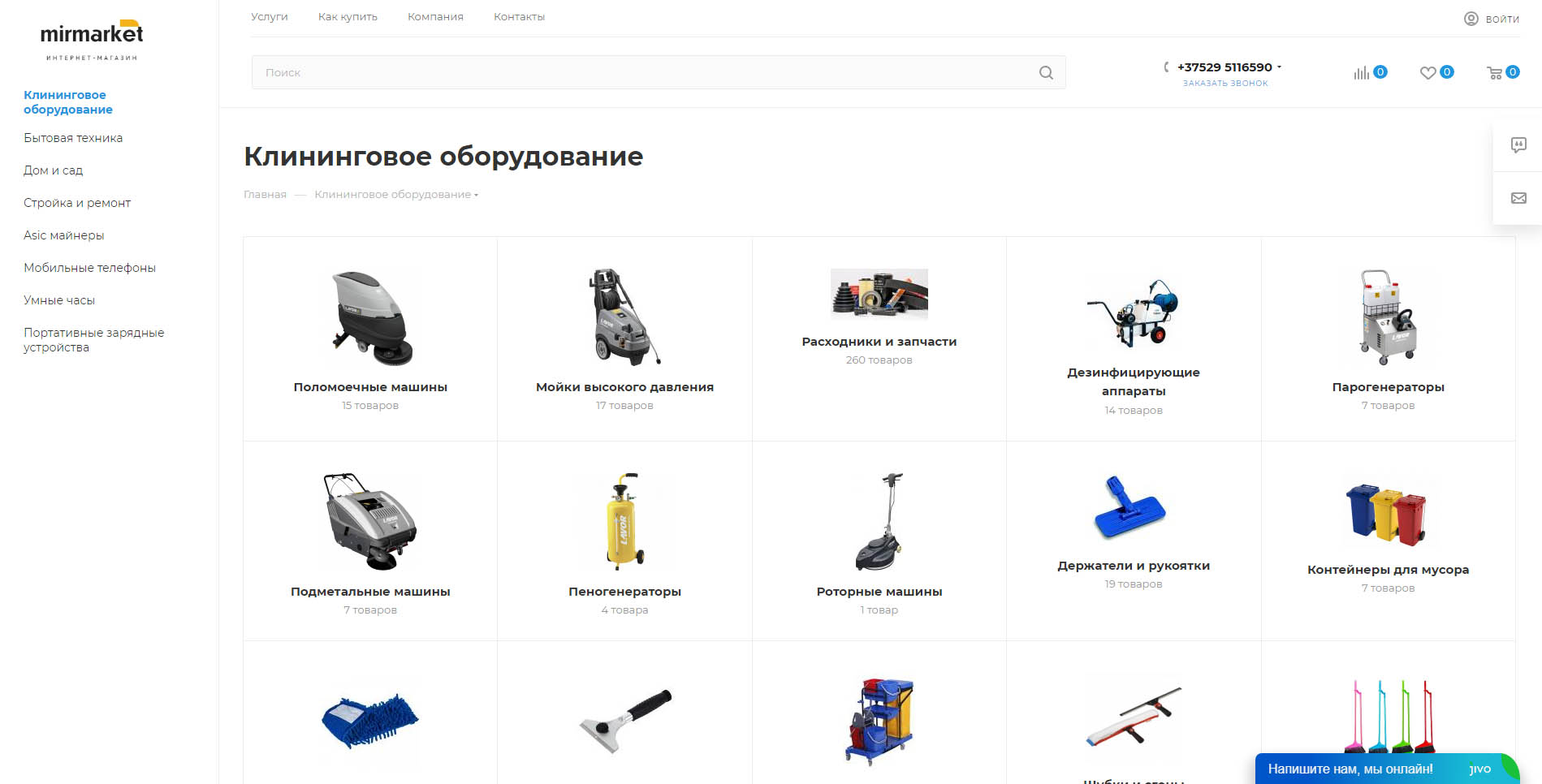The width and height of the screenshot is (1542, 784).
Task: Open the Поломоечные машины product image
Action: pyautogui.click(x=370, y=317)
